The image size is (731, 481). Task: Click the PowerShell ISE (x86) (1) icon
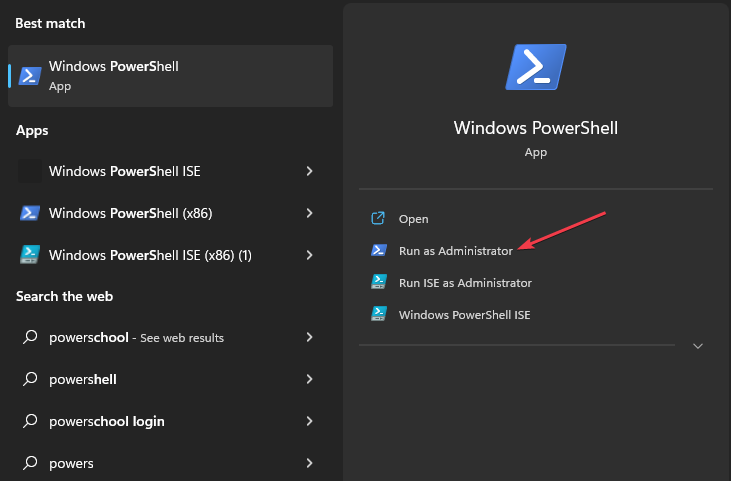click(30, 255)
